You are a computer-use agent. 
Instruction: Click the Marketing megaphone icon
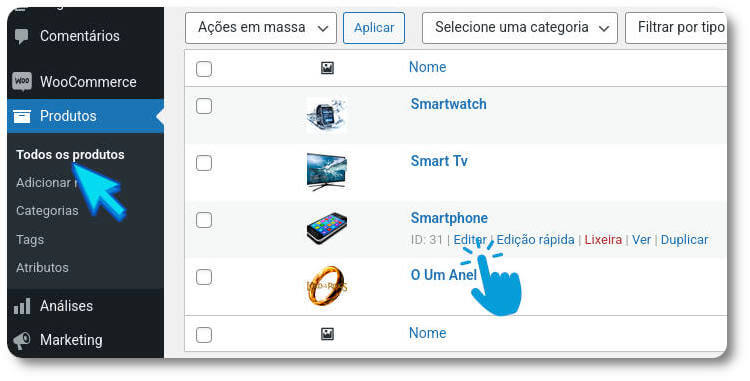[22, 340]
